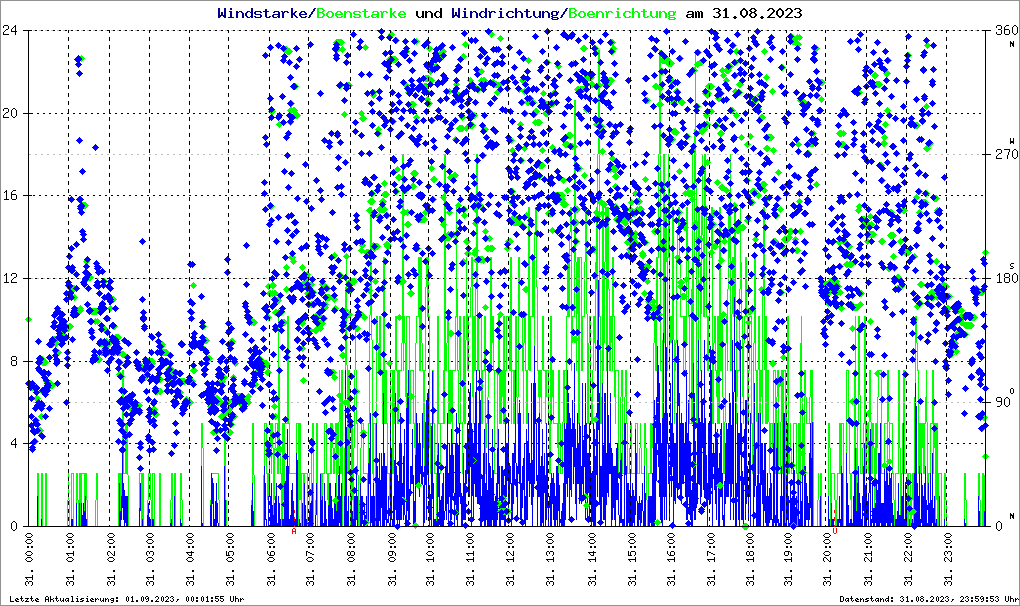Click the '31. 19:00' time-axis label

pos(790,559)
